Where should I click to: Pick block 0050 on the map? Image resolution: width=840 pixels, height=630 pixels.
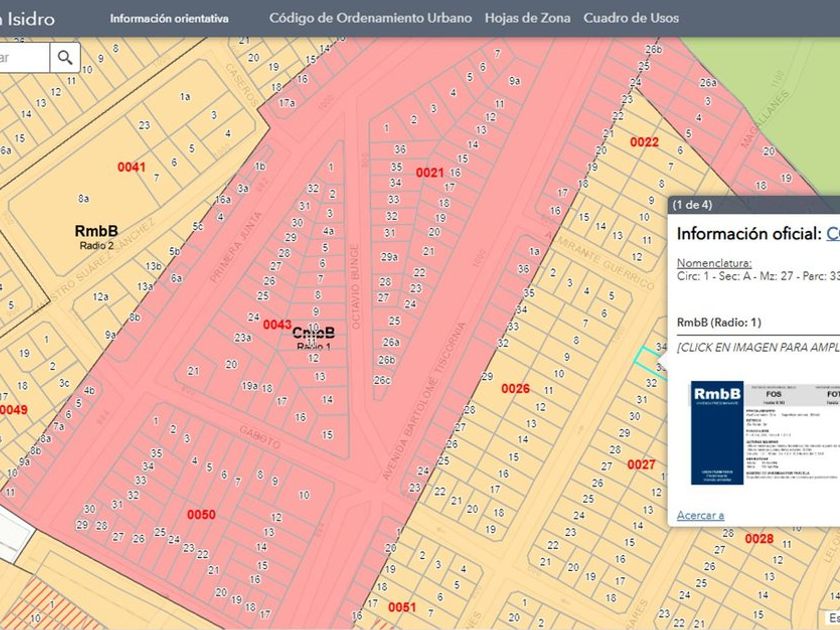(201, 514)
